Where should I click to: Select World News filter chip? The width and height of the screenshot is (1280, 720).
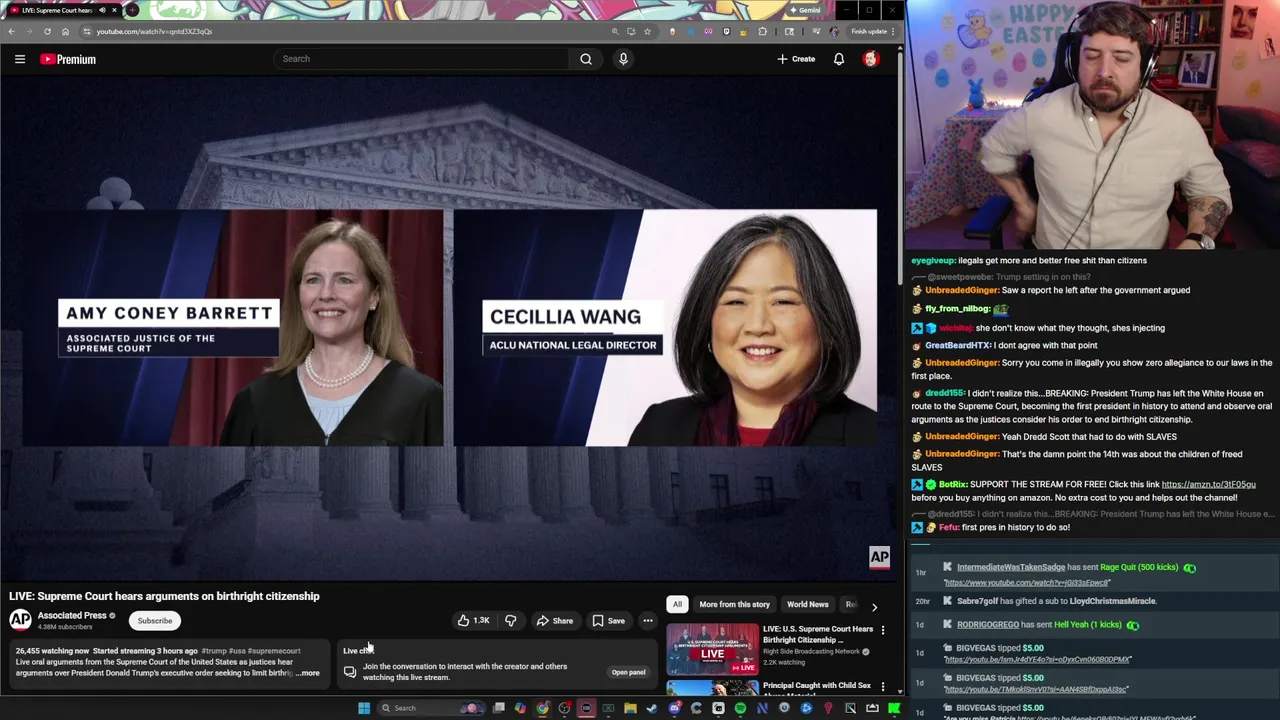[807, 604]
